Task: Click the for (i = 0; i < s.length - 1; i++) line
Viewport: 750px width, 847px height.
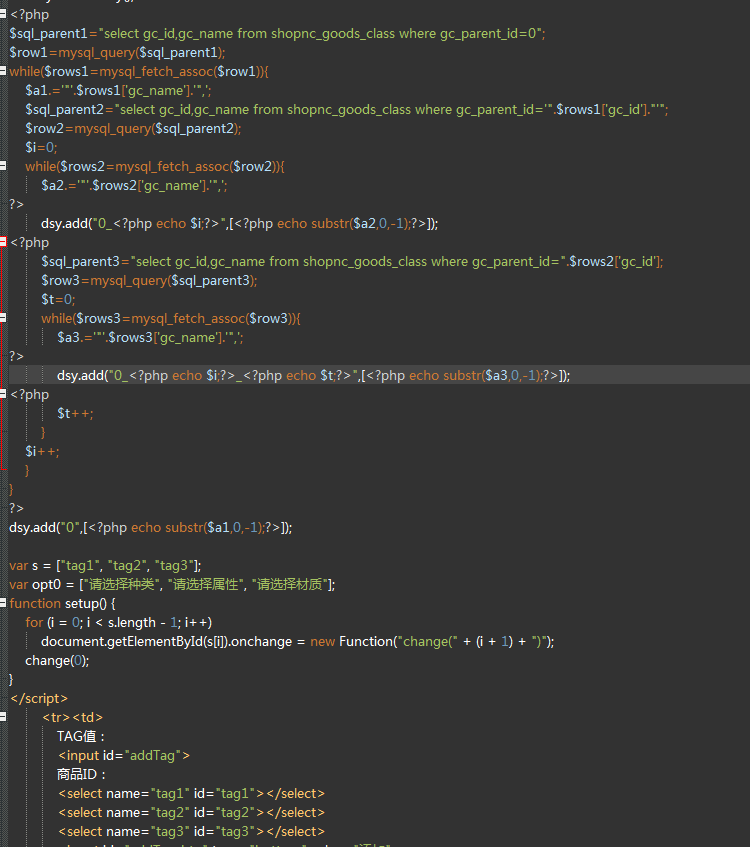Action: tap(119, 622)
